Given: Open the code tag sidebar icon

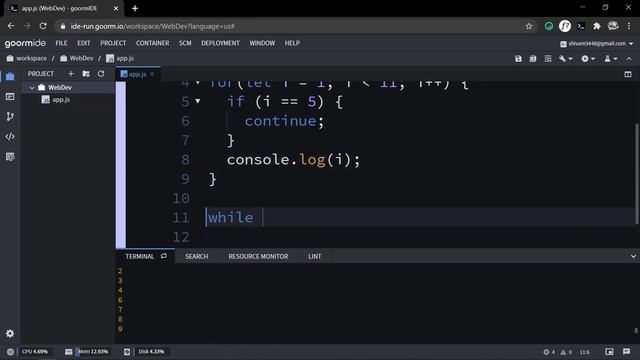Looking at the screenshot, I should click(10, 136).
